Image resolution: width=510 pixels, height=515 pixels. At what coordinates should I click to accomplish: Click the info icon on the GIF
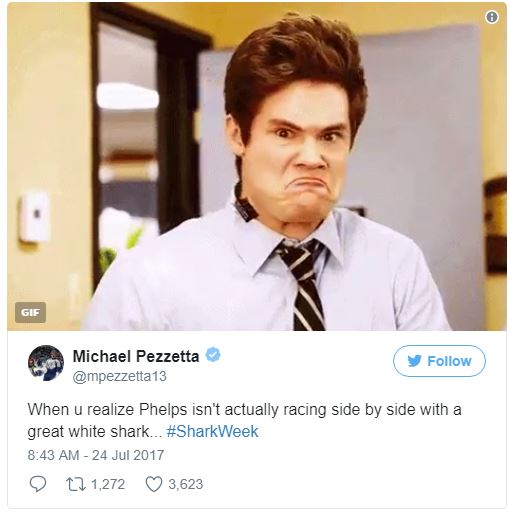click(x=492, y=17)
